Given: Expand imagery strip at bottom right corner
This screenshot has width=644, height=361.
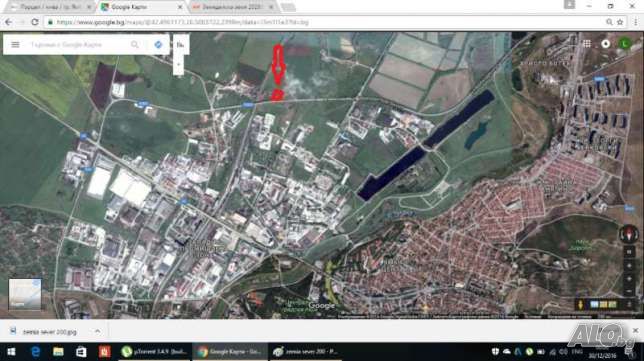Looking at the screenshot, I should click(x=629, y=304).
